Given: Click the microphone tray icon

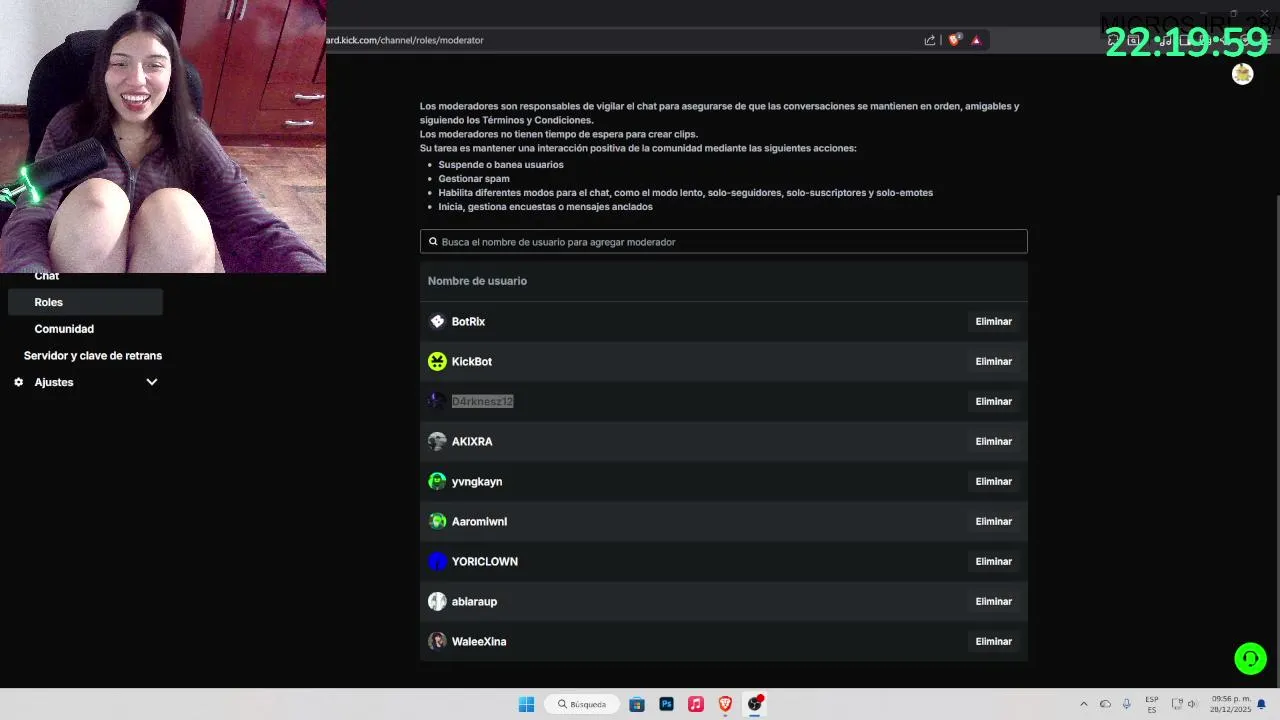Looking at the screenshot, I should tap(1126, 704).
